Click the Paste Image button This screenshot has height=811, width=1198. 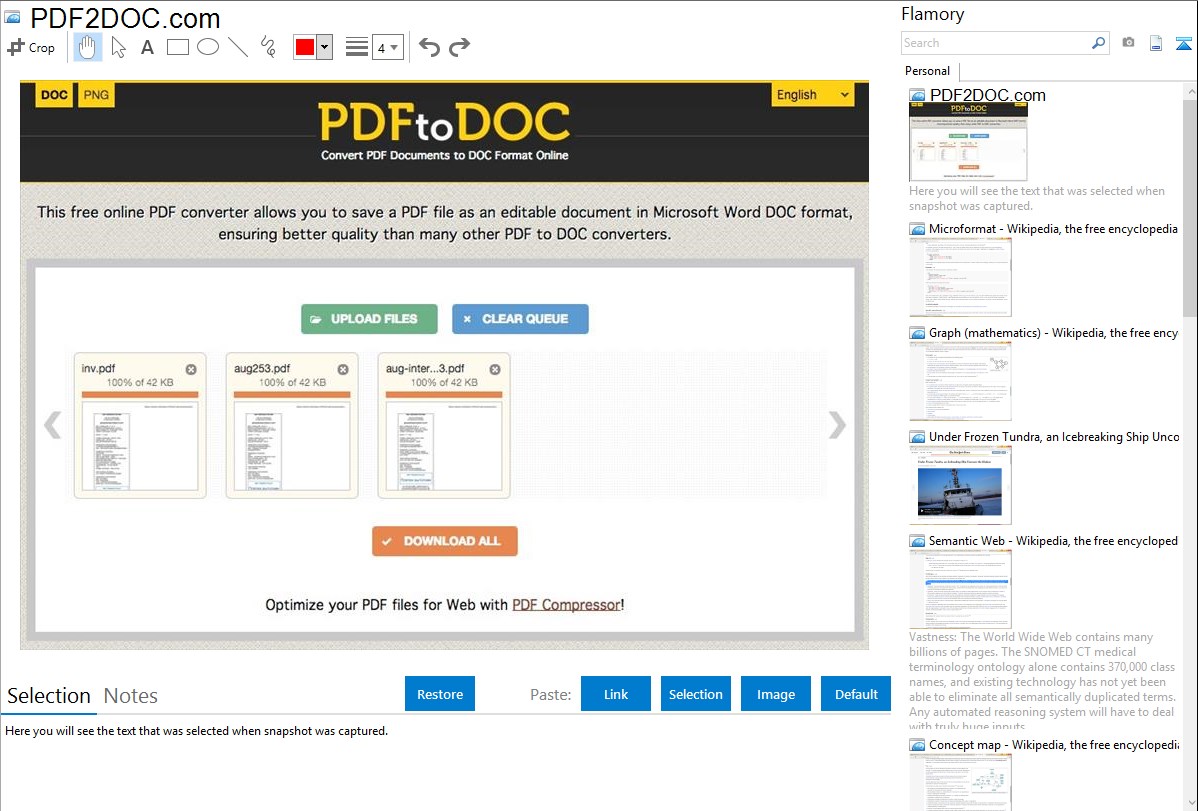point(776,694)
